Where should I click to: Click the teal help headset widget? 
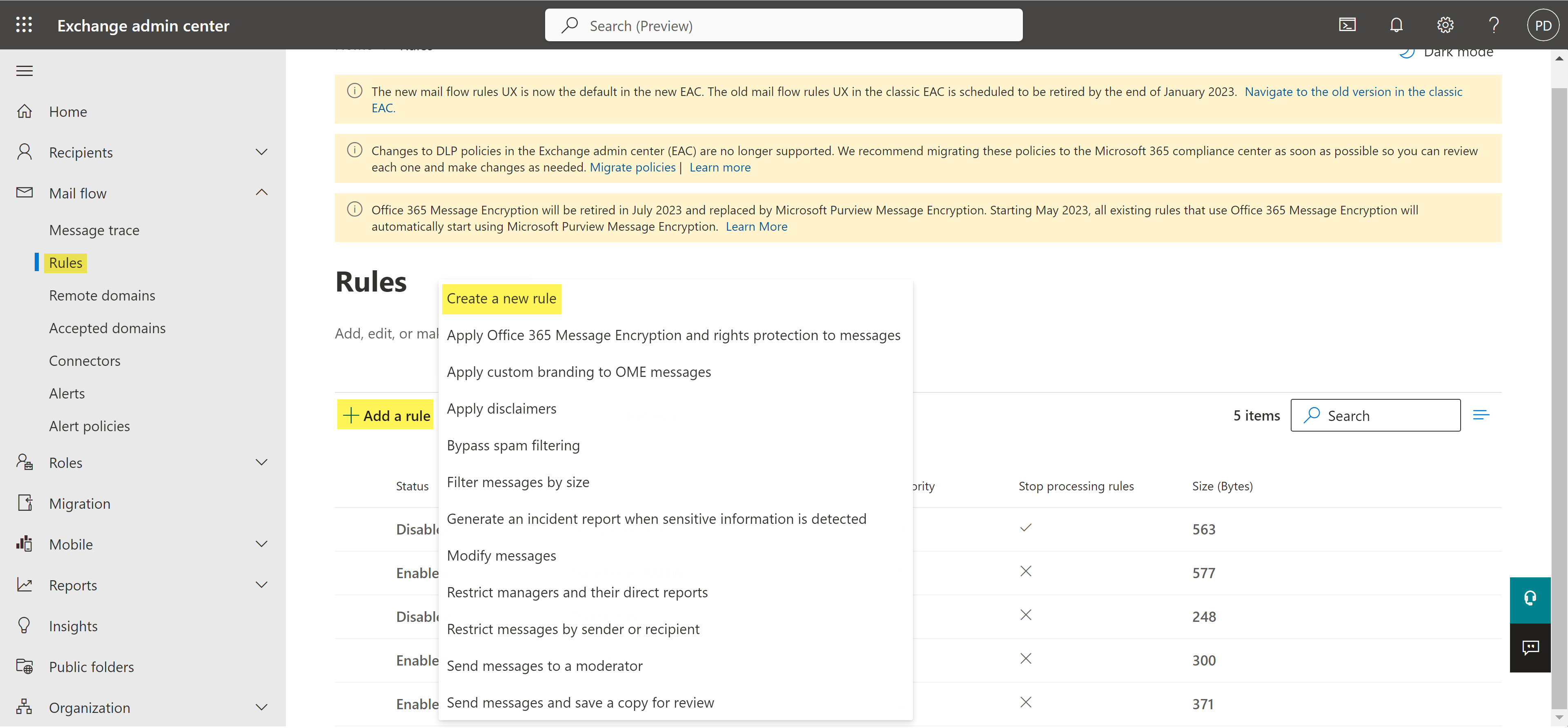pos(1530,599)
